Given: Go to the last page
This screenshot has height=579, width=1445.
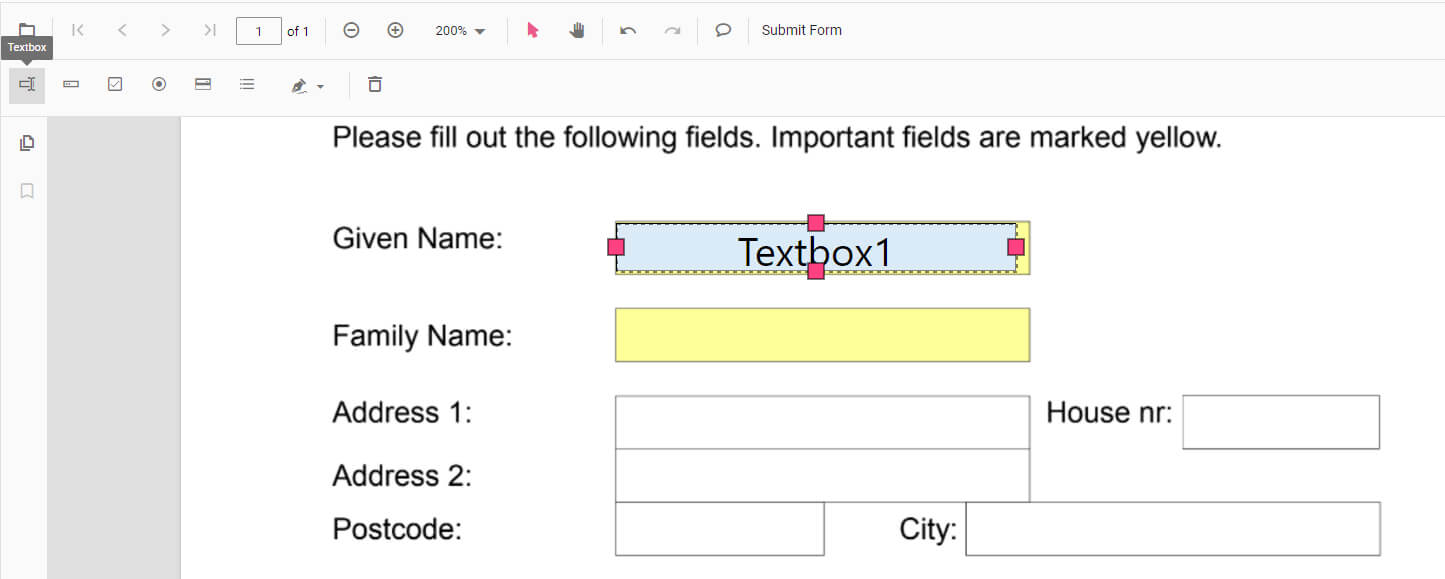Looking at the screenshot, I should [x=209, y=30].
